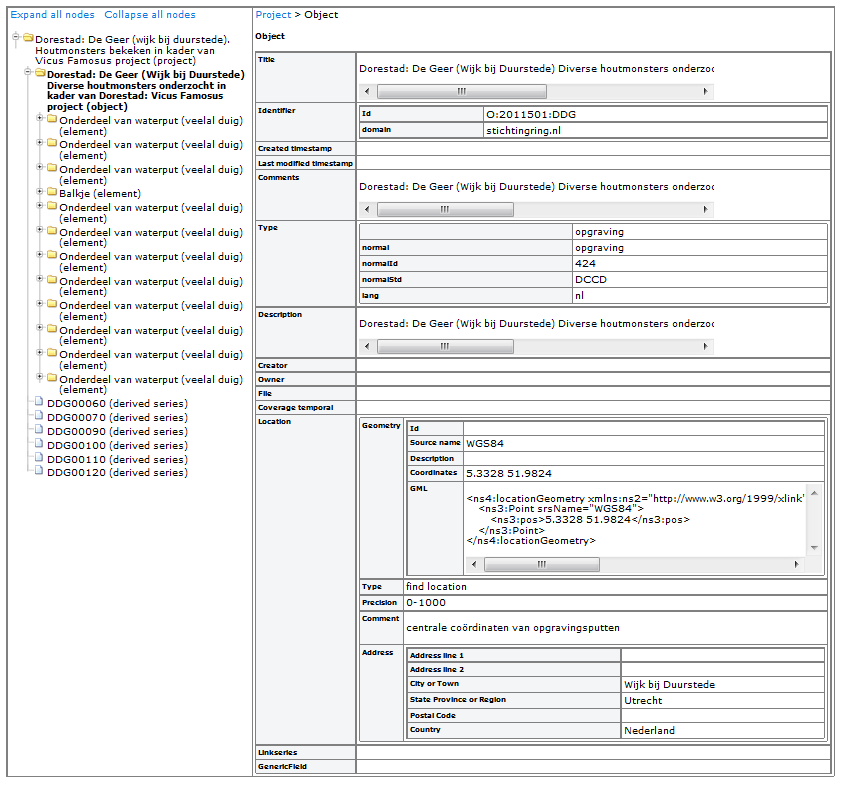Click the right scroll arrow of the Comments field
This screenshot has height=785, width=841.
(x=705, y=210)
